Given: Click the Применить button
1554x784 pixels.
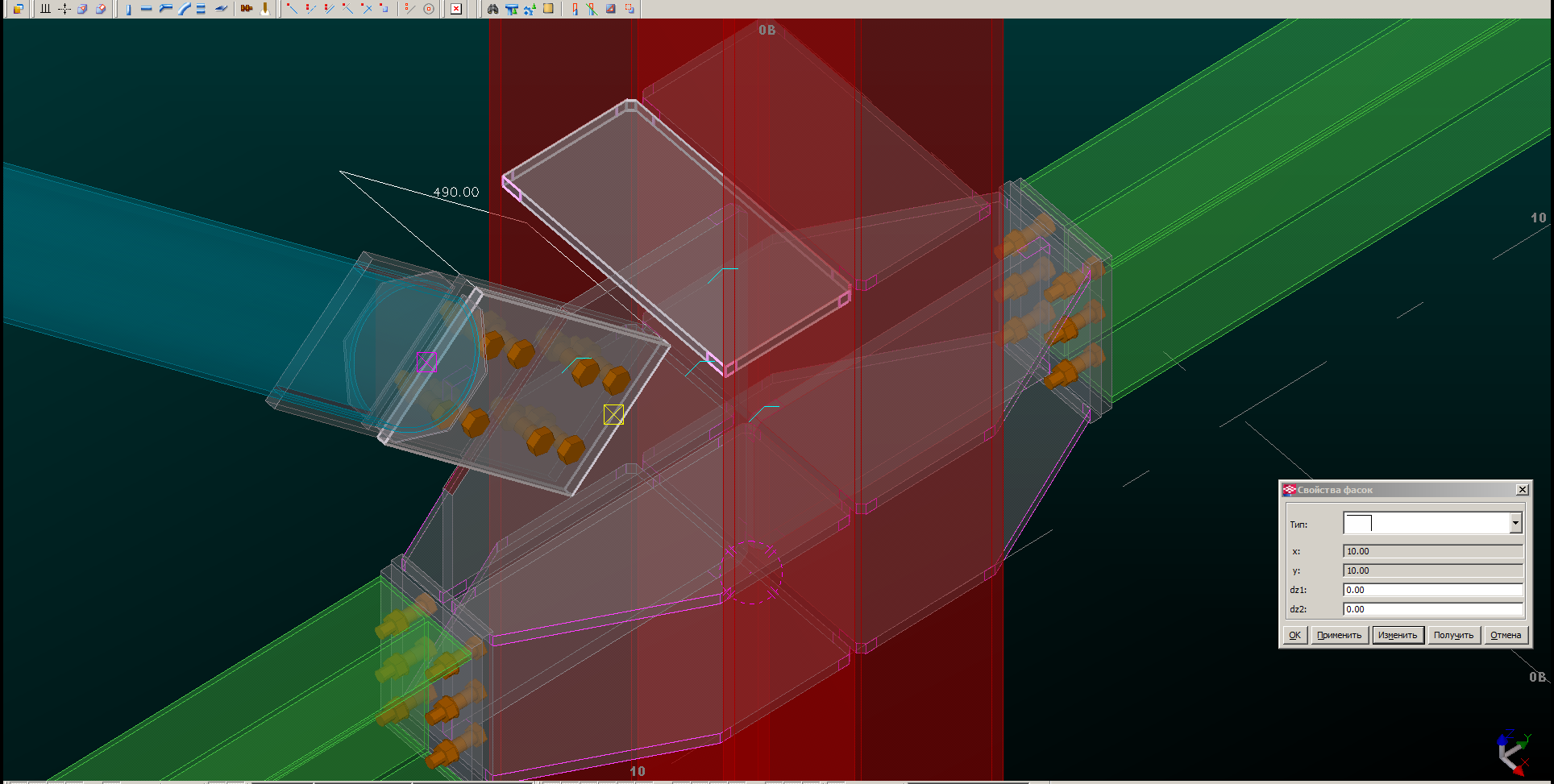Looking at the screenshot, I should click(1339, 635).
